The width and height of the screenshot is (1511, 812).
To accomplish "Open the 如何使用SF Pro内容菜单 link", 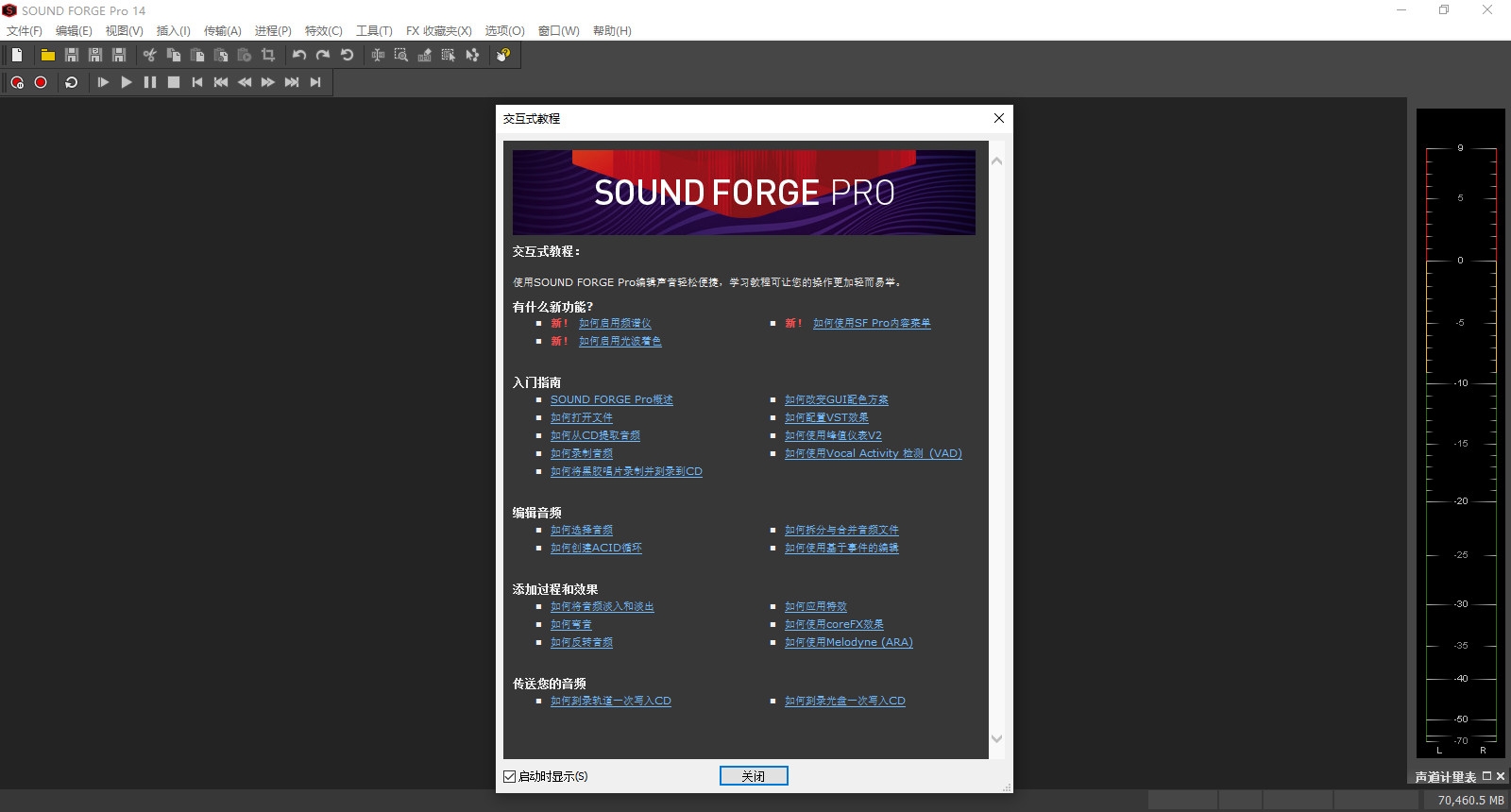I will pyautogui.click(x=872, y=323).
